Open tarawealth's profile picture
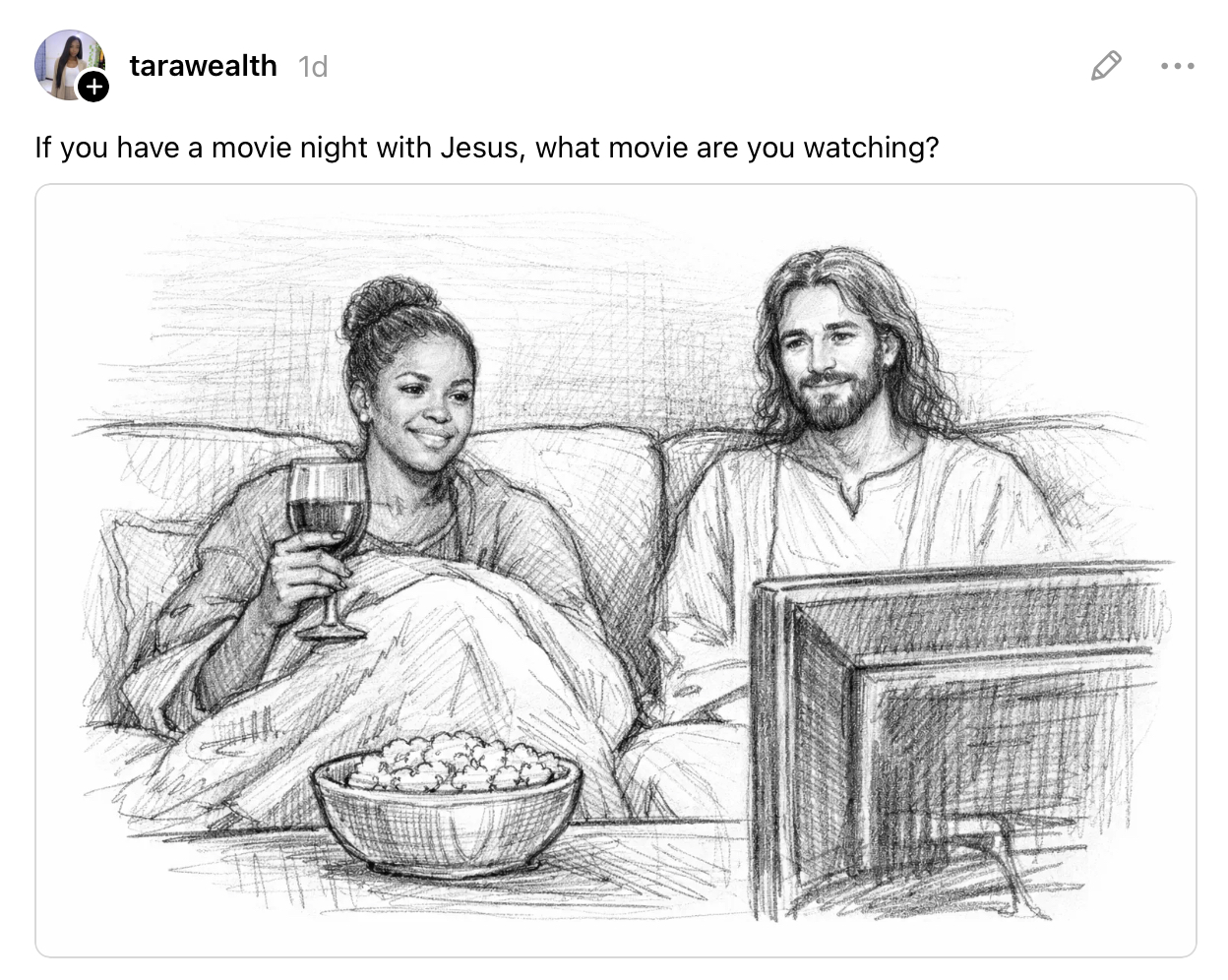 coord(69,64)
